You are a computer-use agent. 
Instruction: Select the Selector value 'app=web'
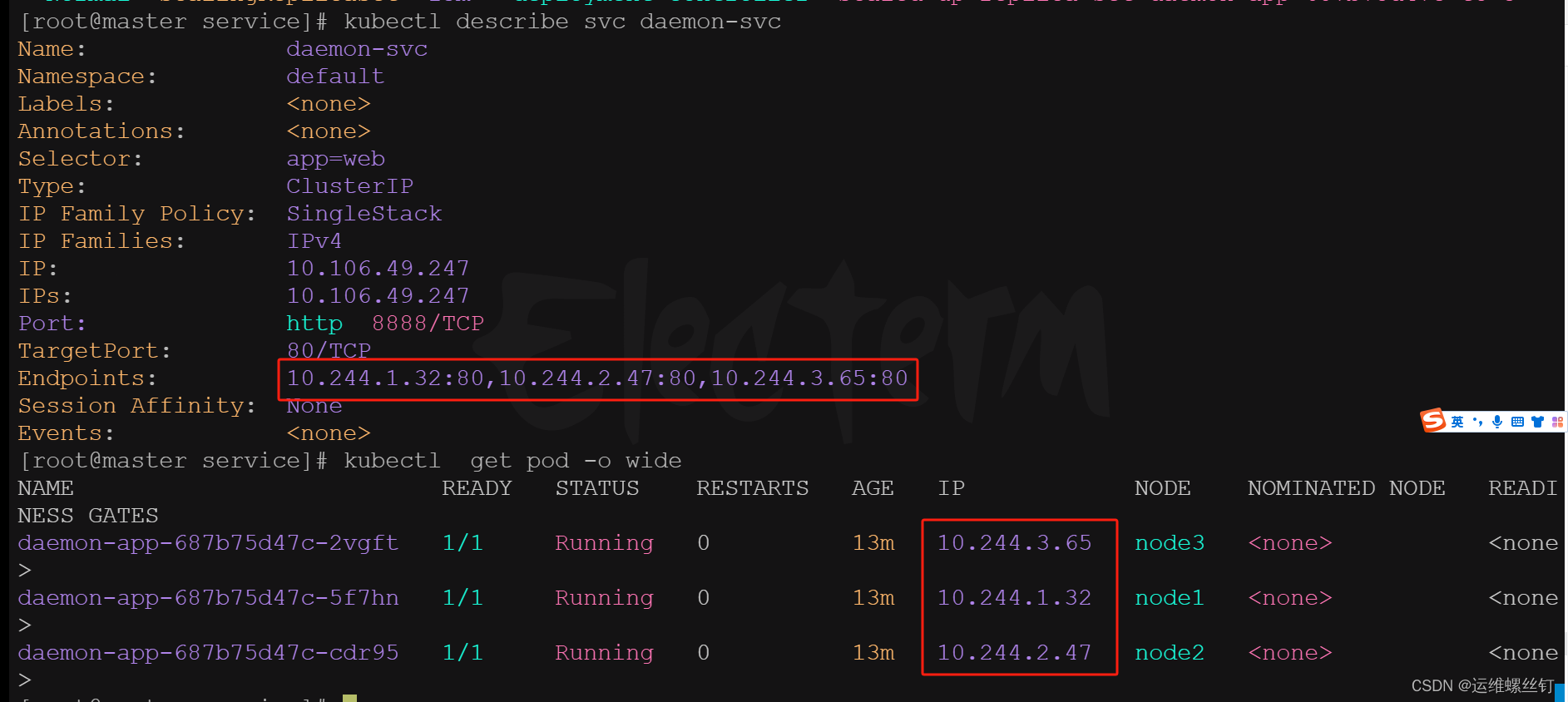335,159
